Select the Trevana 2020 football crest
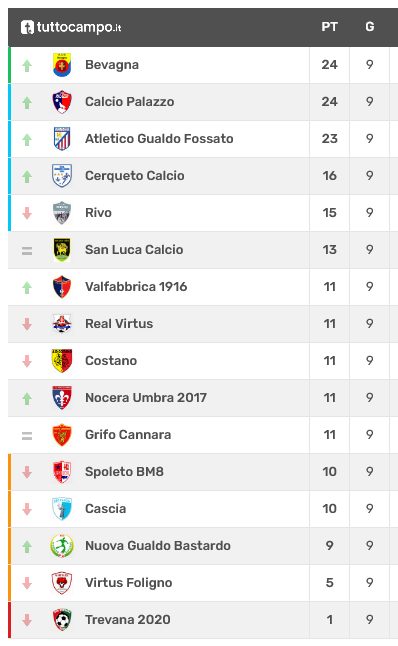This screenshot has height=646, width=398. [62, 620]
